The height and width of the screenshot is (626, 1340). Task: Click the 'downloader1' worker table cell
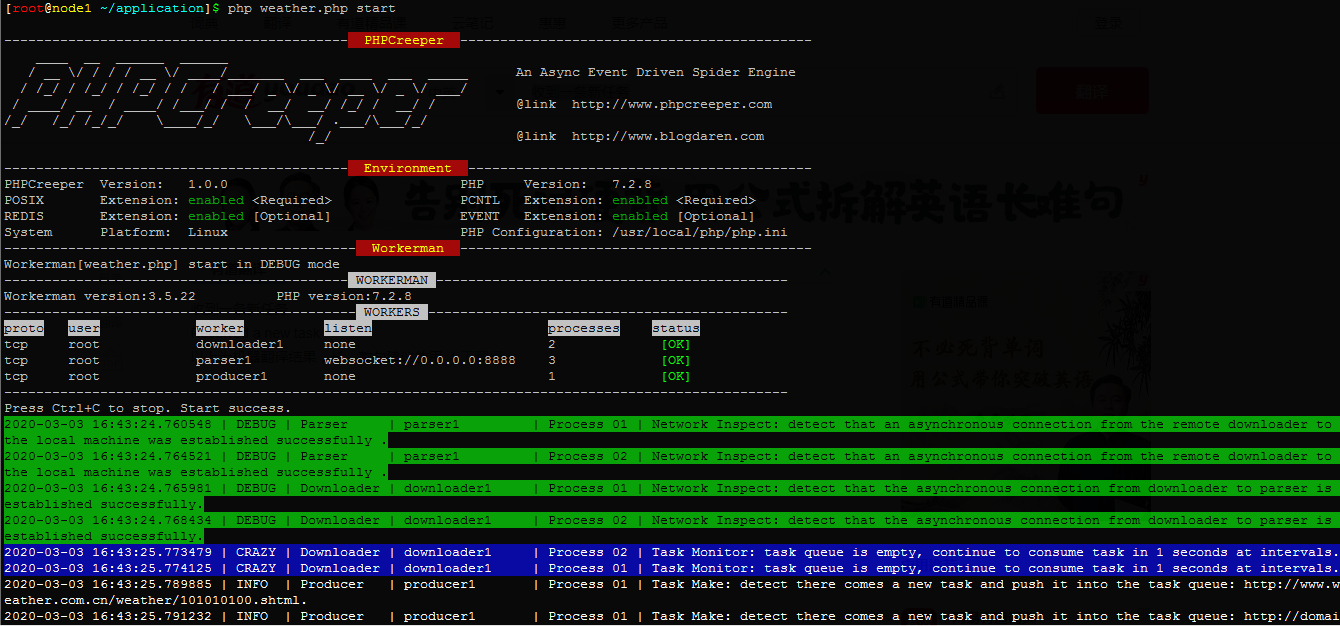point(240,344)
